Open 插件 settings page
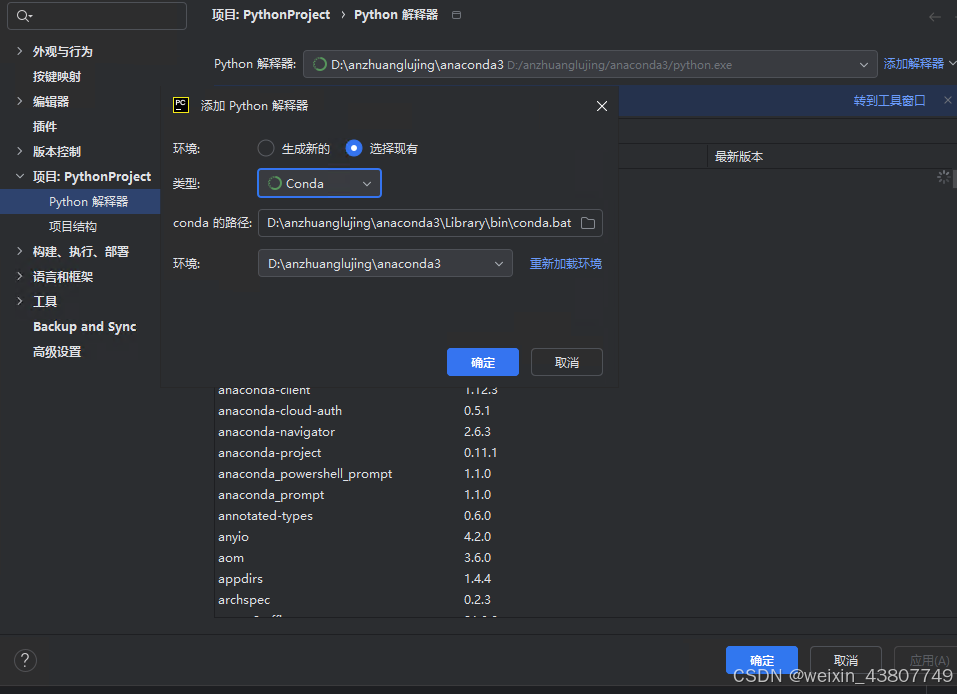This screenshot has height=694, width=957. click(45, 126)
